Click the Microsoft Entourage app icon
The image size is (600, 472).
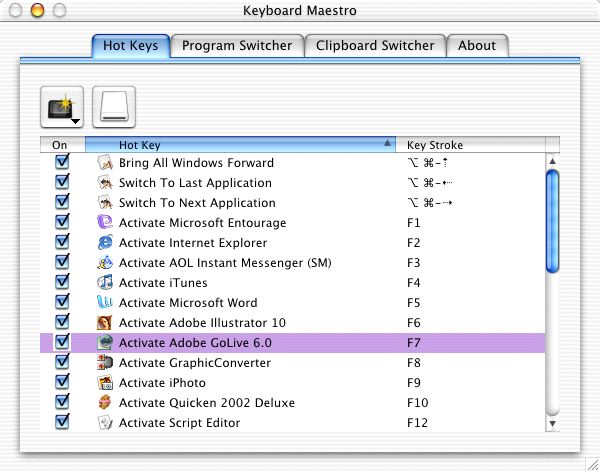coord(105,222)
